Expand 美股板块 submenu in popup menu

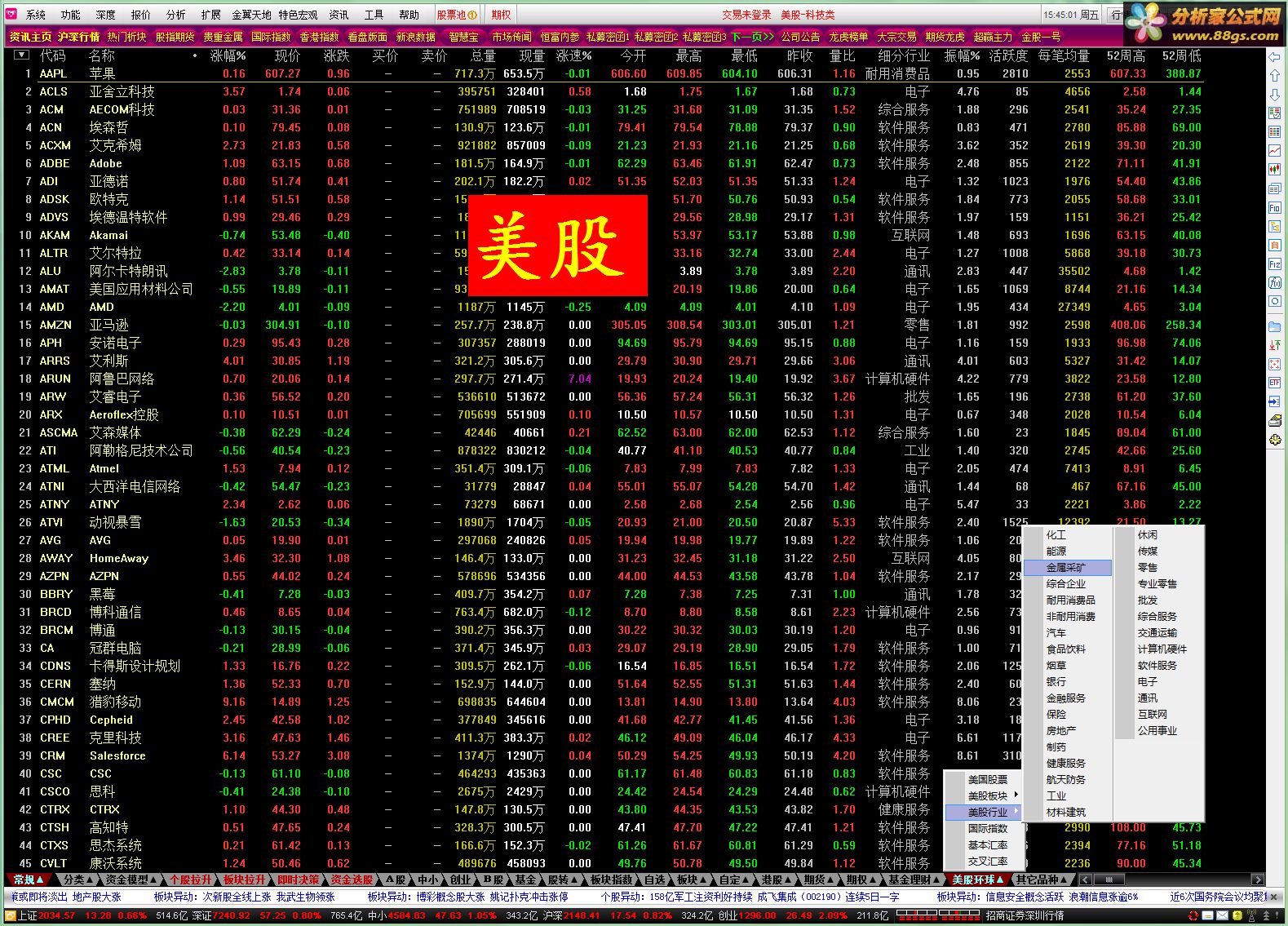point(988,795)
